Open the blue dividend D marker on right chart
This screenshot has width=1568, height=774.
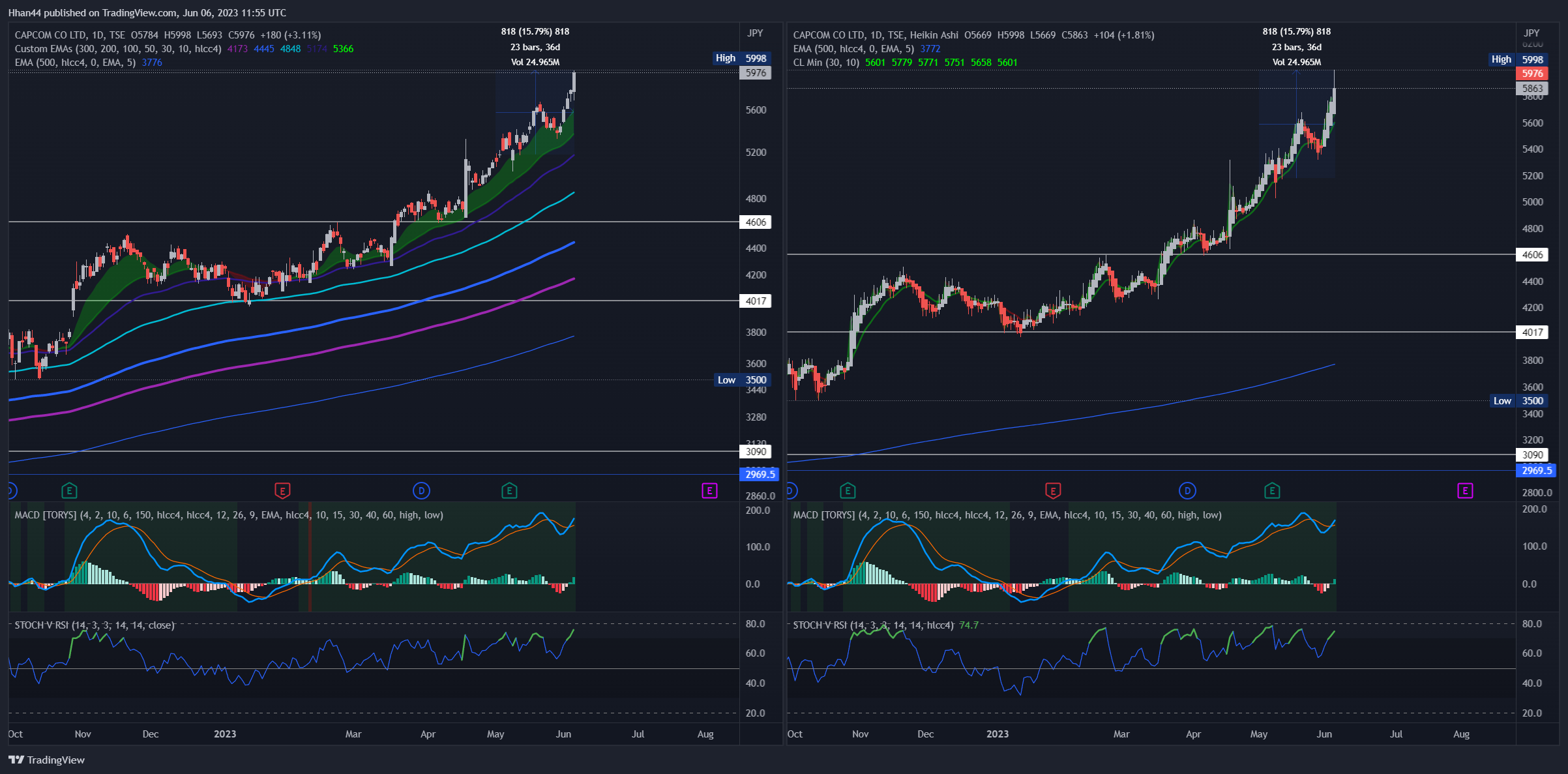point(1187,490)
